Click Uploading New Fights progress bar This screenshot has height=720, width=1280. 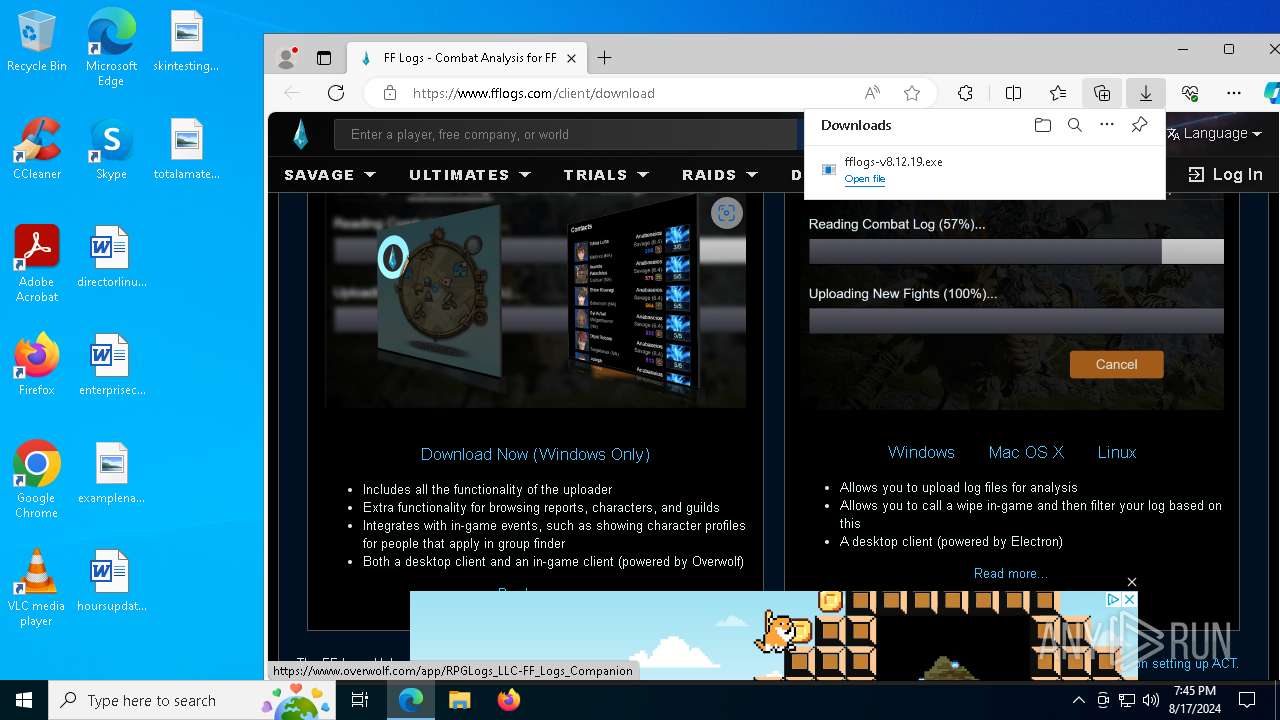[1016, 320]
